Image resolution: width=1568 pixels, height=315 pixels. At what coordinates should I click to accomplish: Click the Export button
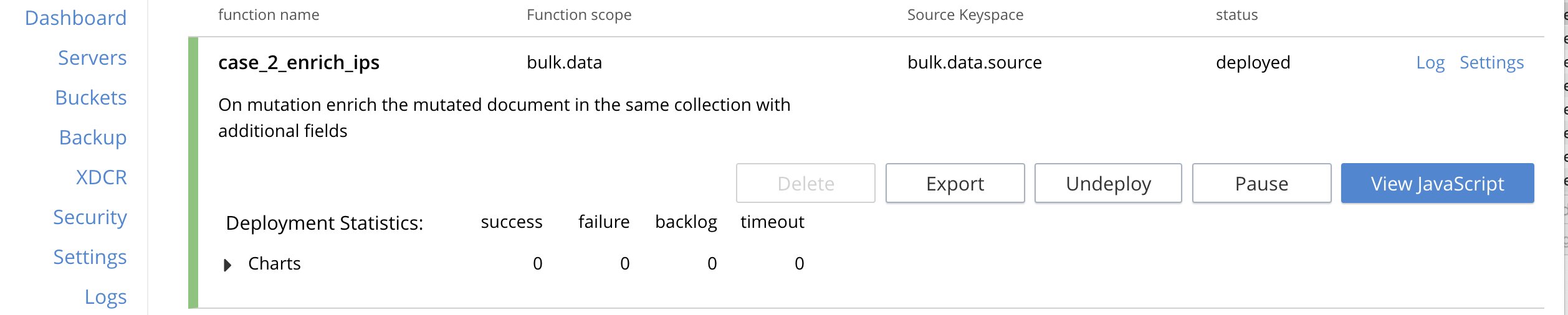955,184
